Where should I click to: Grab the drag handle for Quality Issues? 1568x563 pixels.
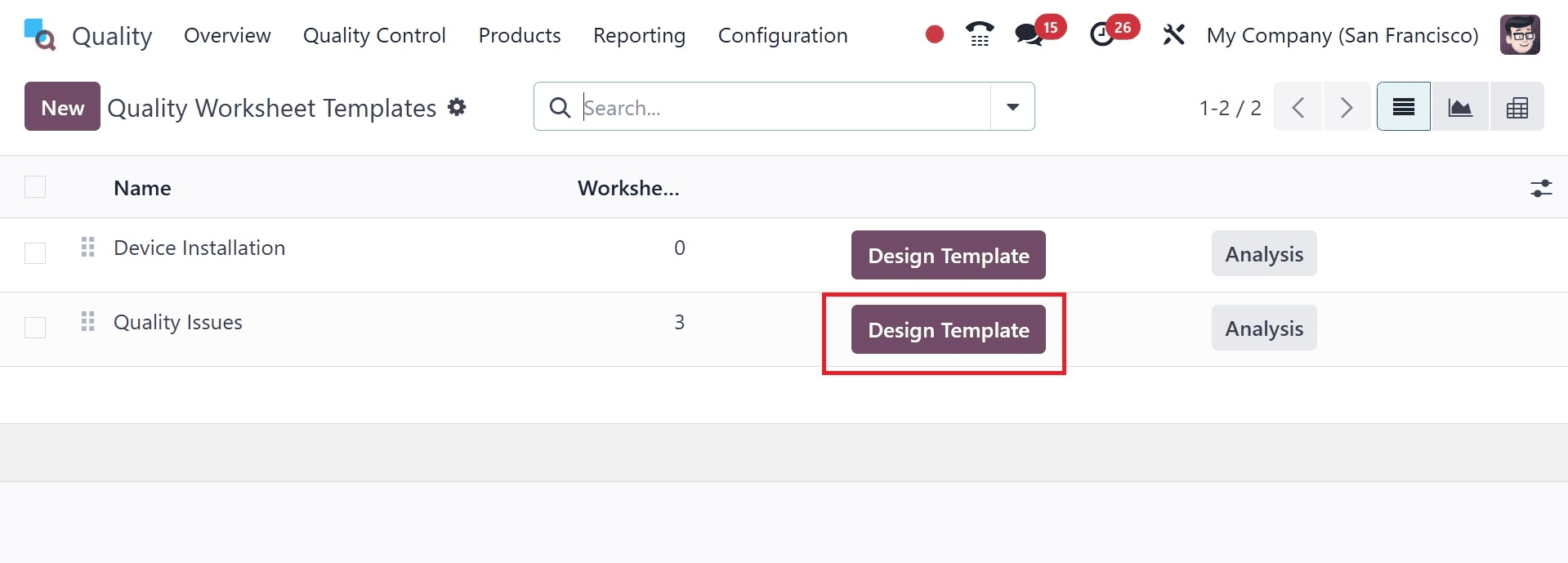click(x=88, y=321)
